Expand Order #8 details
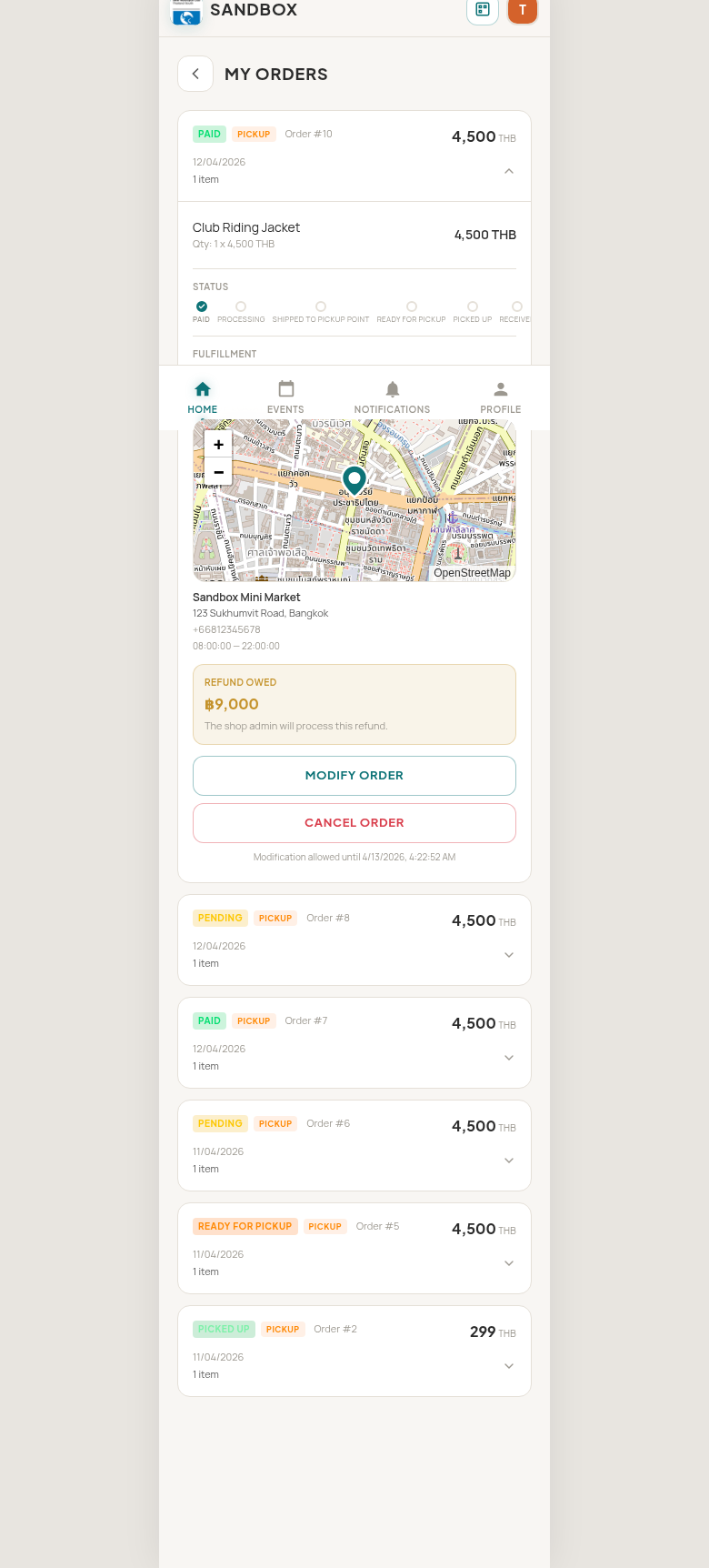The width and height of the screenshot is (709, 1568). click(509, 955)
